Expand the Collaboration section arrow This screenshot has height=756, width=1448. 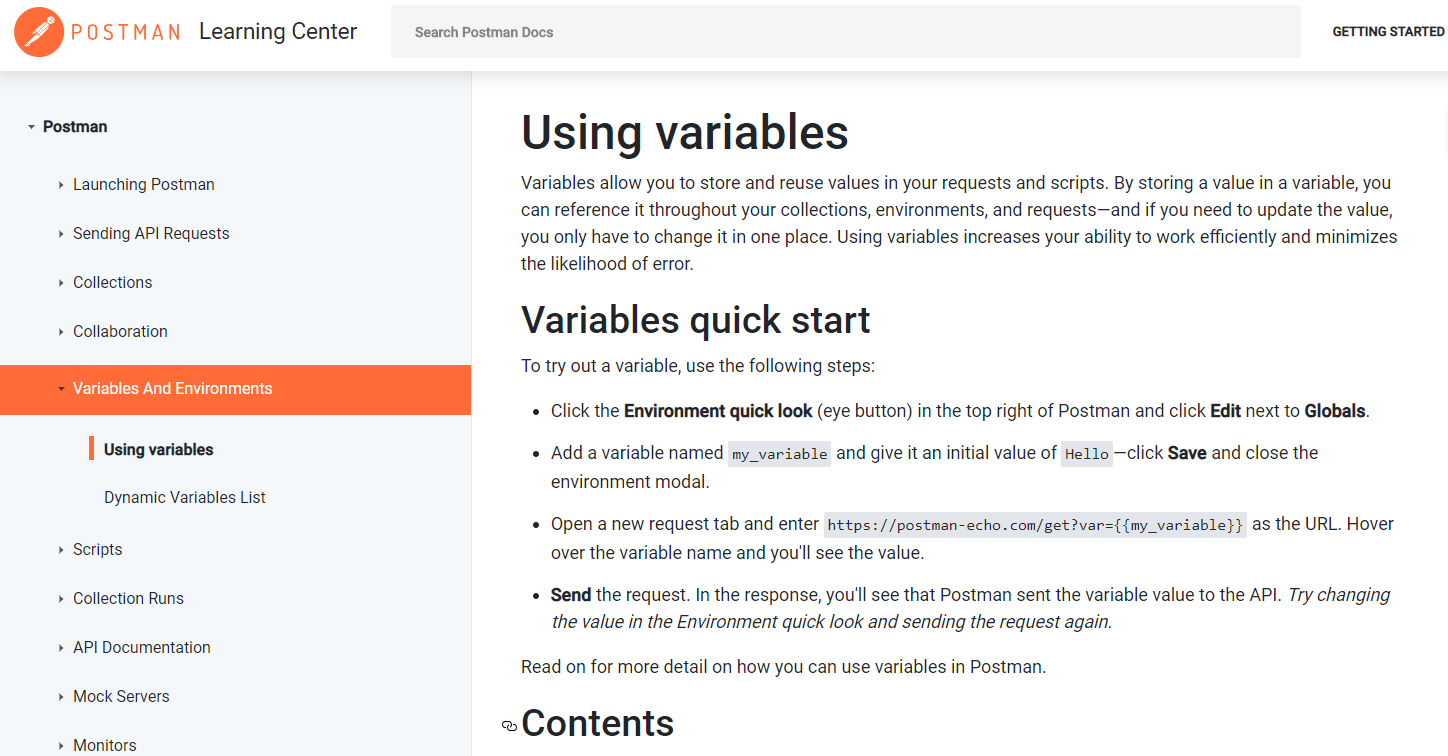pyautogui.click(x=62, y=332)
